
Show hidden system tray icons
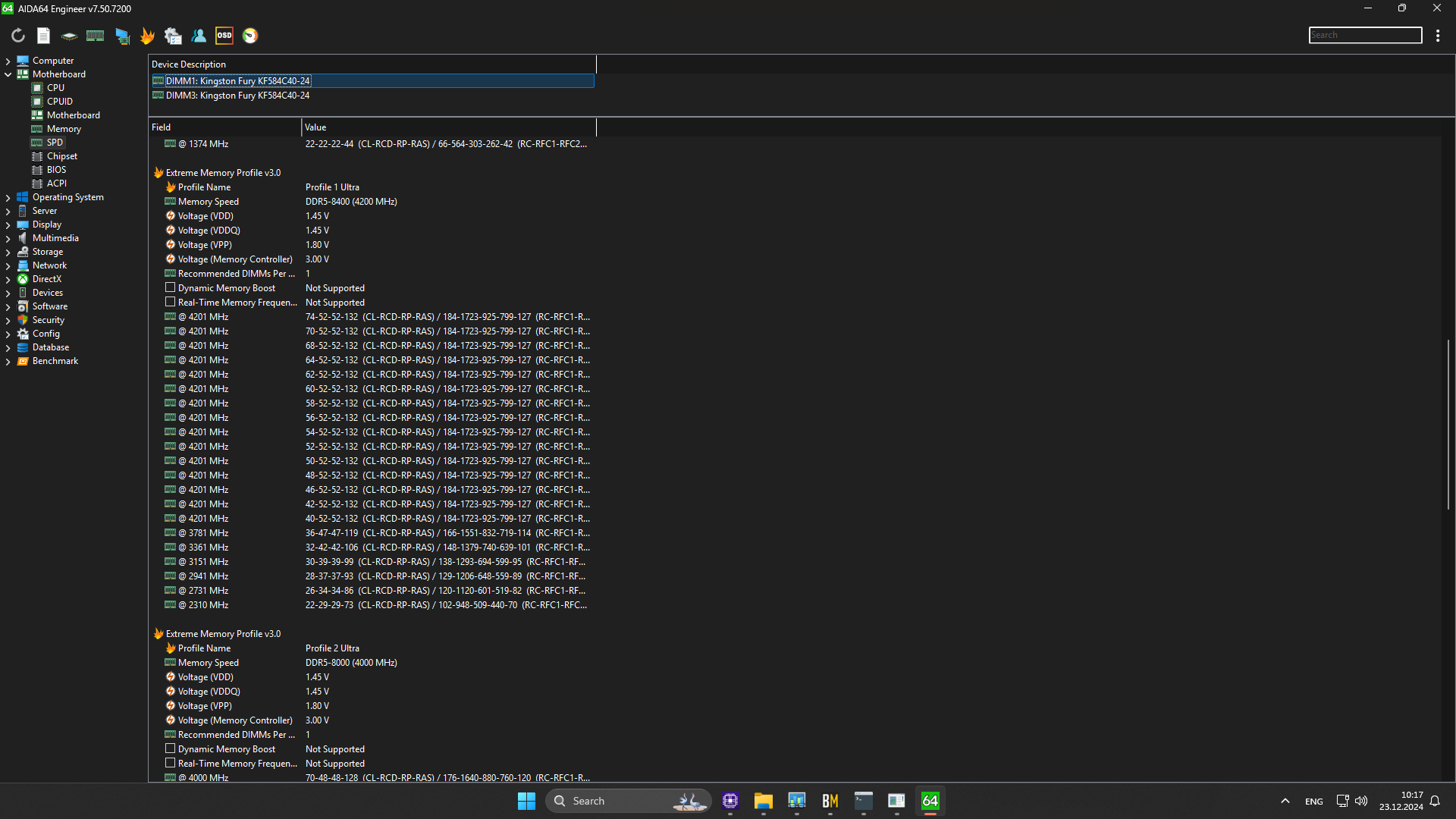click(1285, 801)
